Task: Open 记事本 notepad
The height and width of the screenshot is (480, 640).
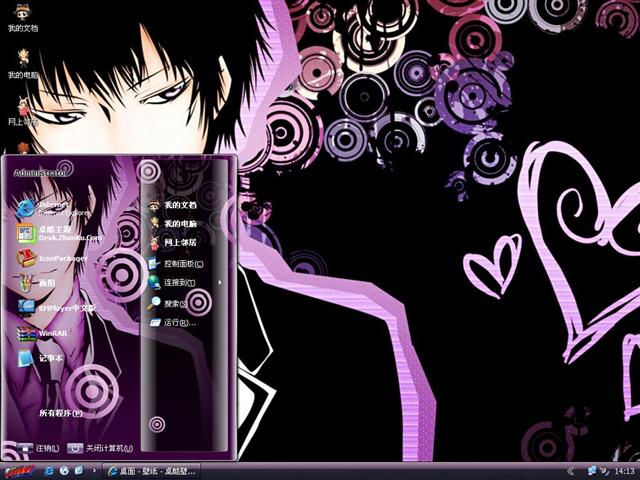Action: (40, 358)
